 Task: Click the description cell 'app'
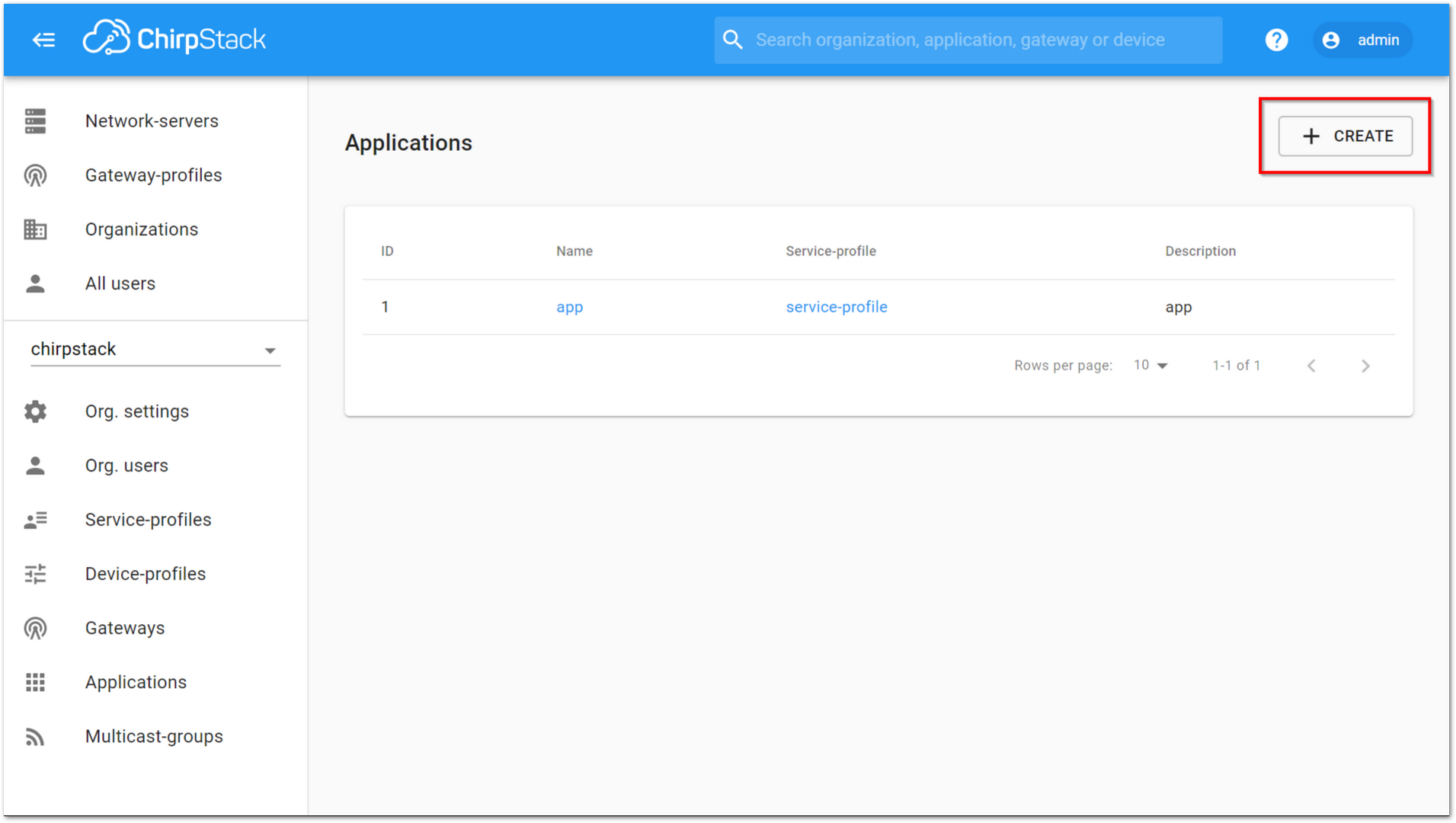(x=1178, y=307)
